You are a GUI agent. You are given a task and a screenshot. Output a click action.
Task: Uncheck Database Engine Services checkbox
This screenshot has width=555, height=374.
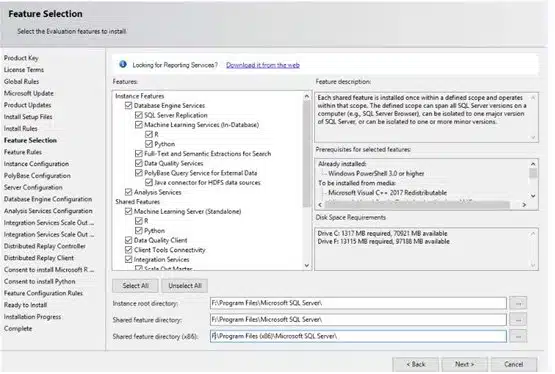[128, 105]
